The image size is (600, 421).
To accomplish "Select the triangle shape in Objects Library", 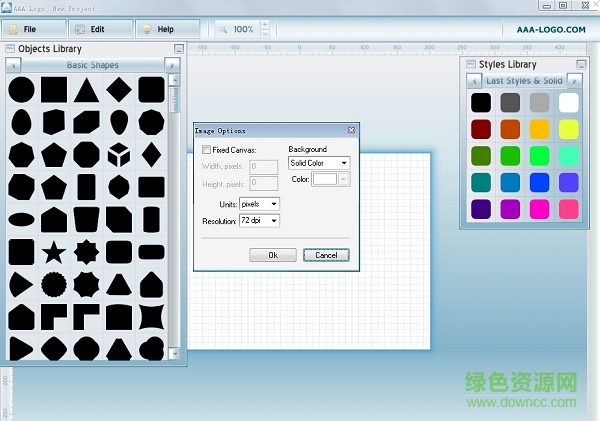I will (x=86, y=90).
